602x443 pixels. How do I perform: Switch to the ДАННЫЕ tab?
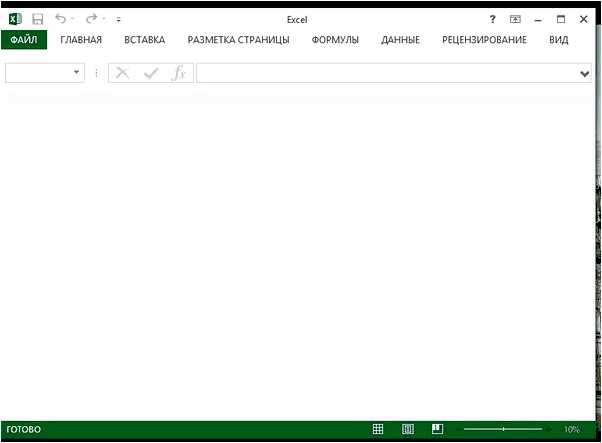tap(400, 40)
